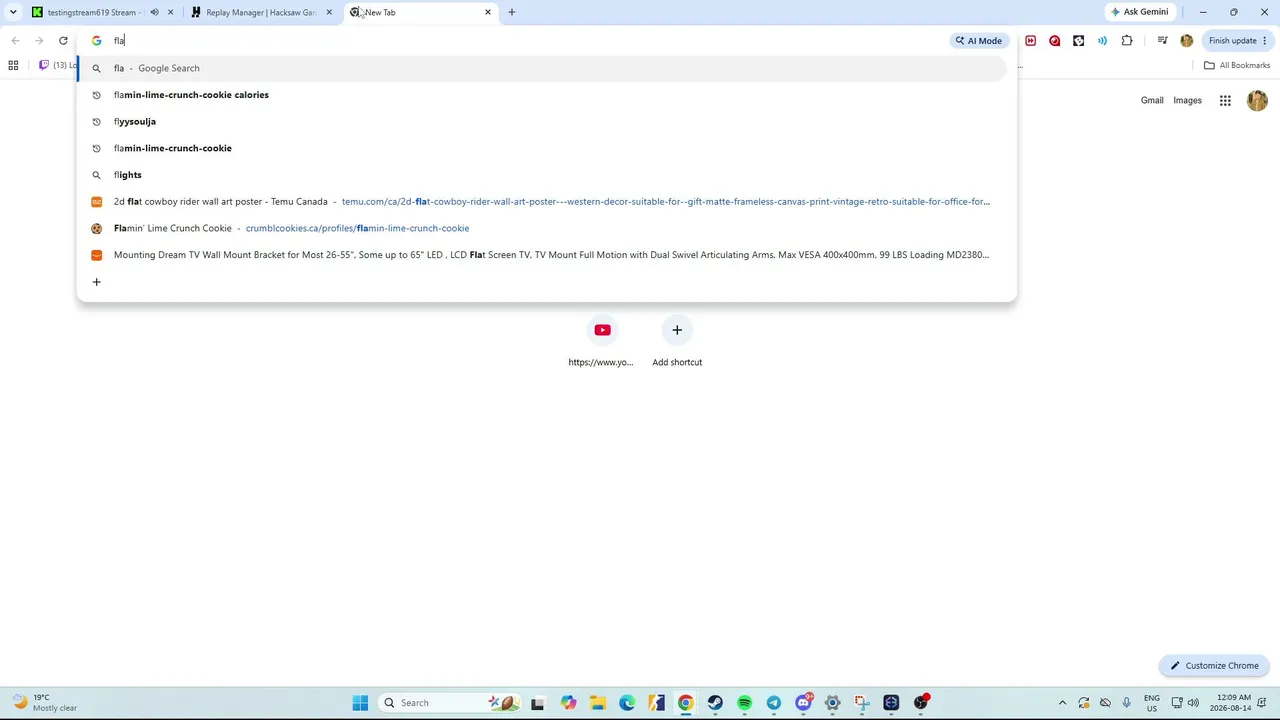Mute the testingstream619 tab audio icon

[x=154, y=12]
